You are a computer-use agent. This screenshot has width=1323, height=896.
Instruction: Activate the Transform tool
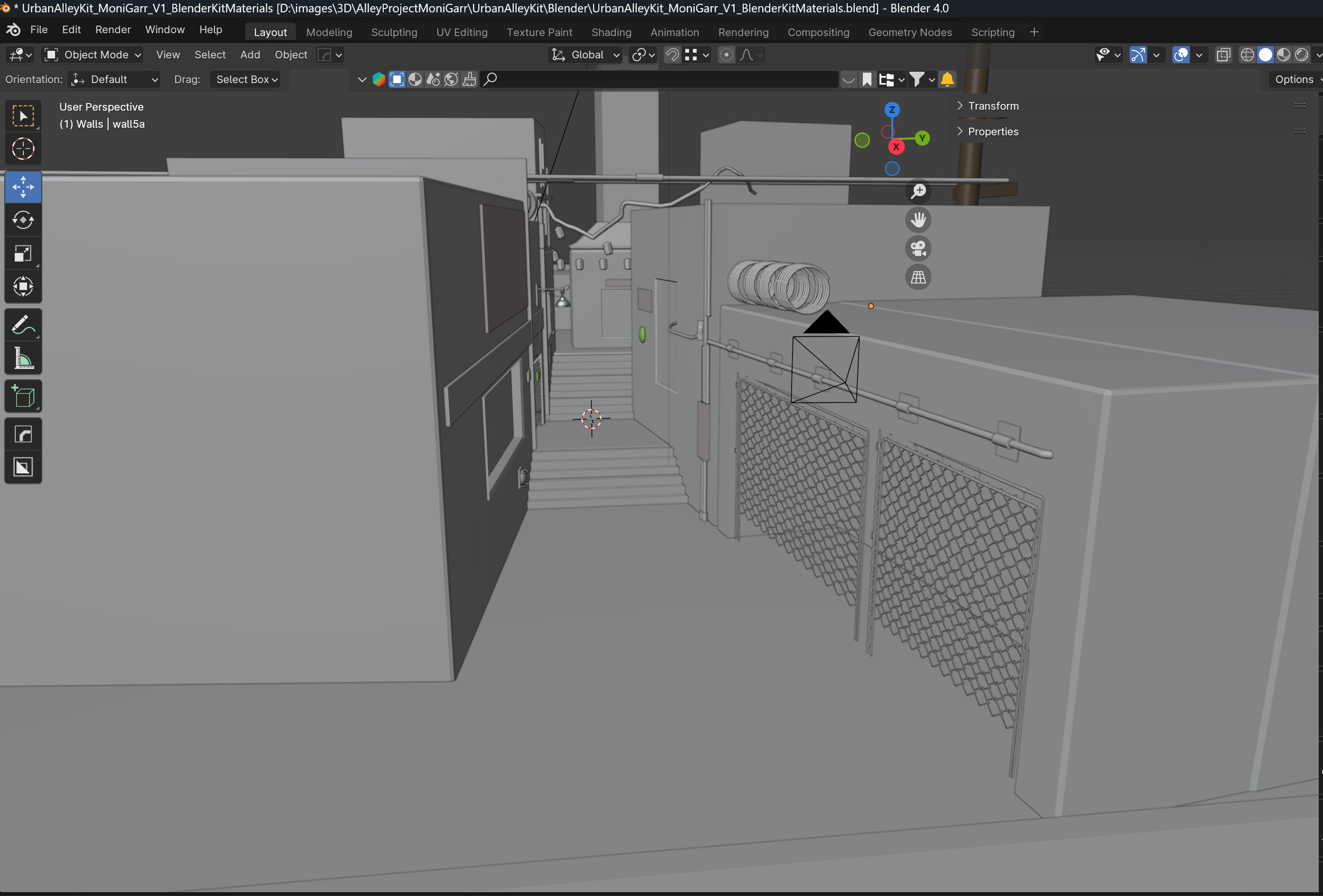click(x=23, y=286)
